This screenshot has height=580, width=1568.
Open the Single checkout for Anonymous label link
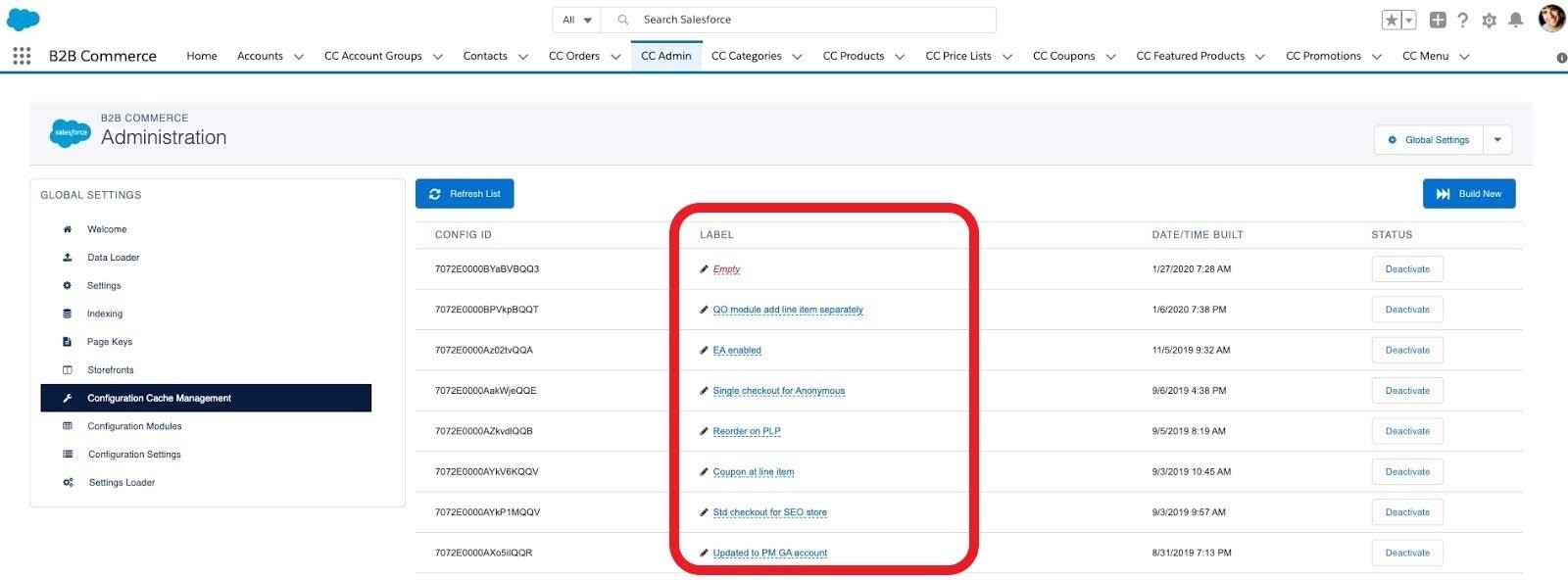pos(779,391)
